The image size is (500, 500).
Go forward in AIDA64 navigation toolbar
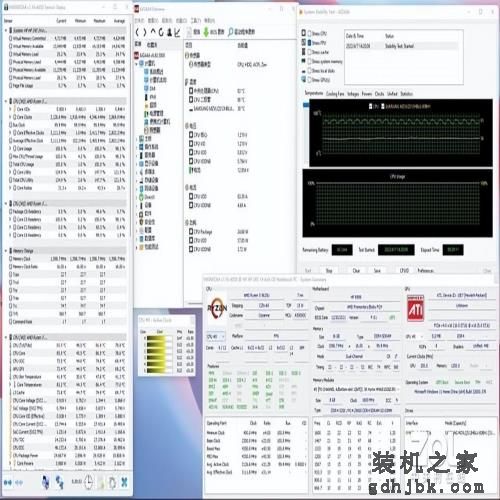pos(145,32)
